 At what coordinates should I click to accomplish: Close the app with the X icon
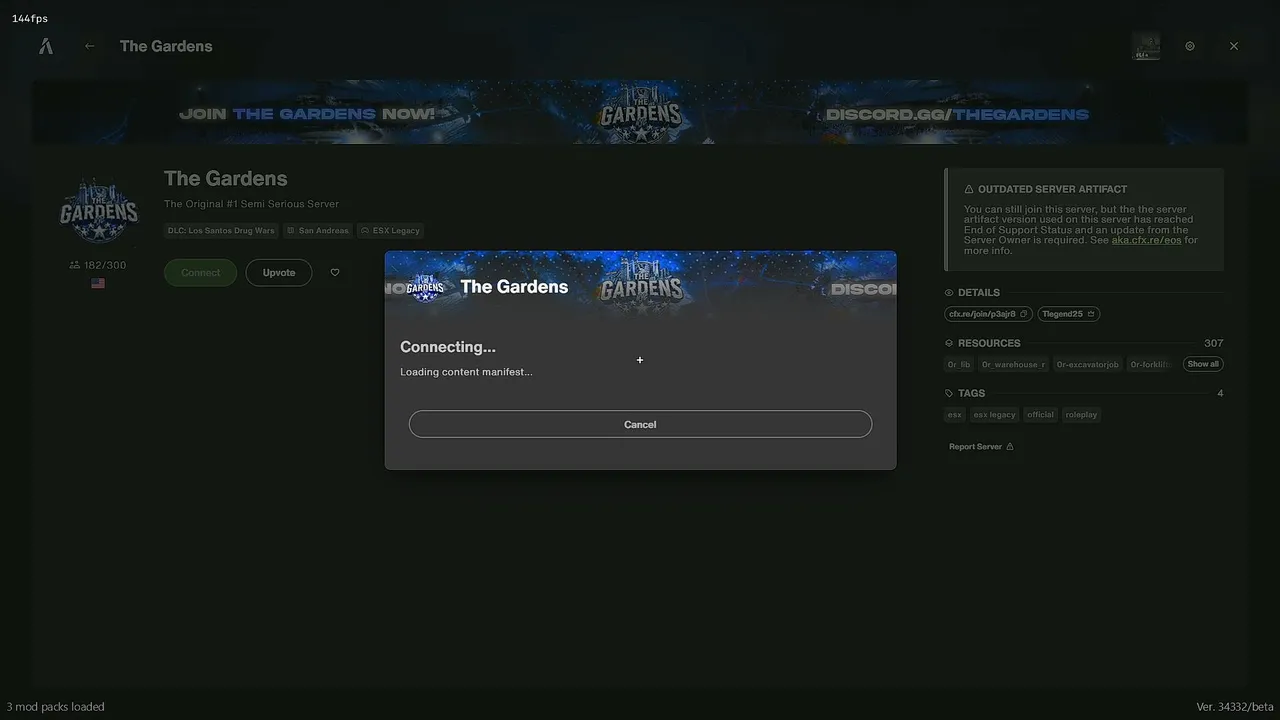(1234, 46)
